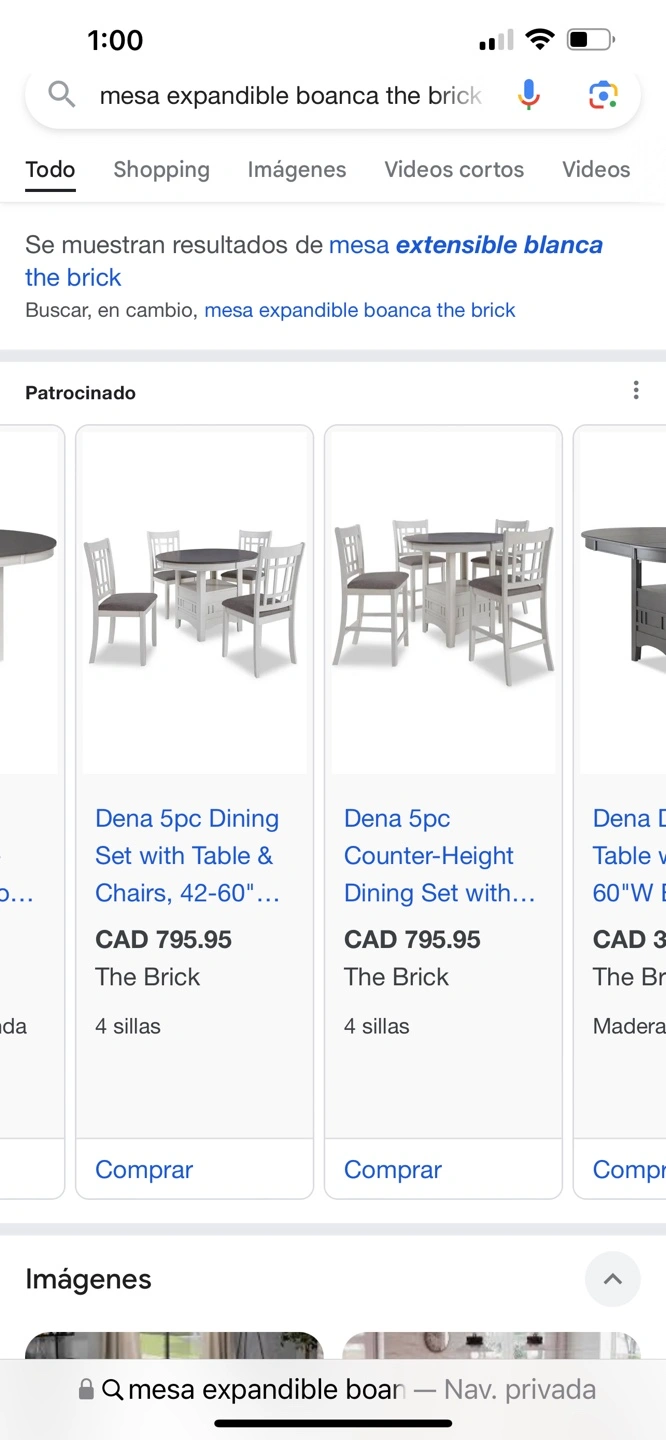
Task: Switch to the Imágenes tab
Action: point(297,169)
